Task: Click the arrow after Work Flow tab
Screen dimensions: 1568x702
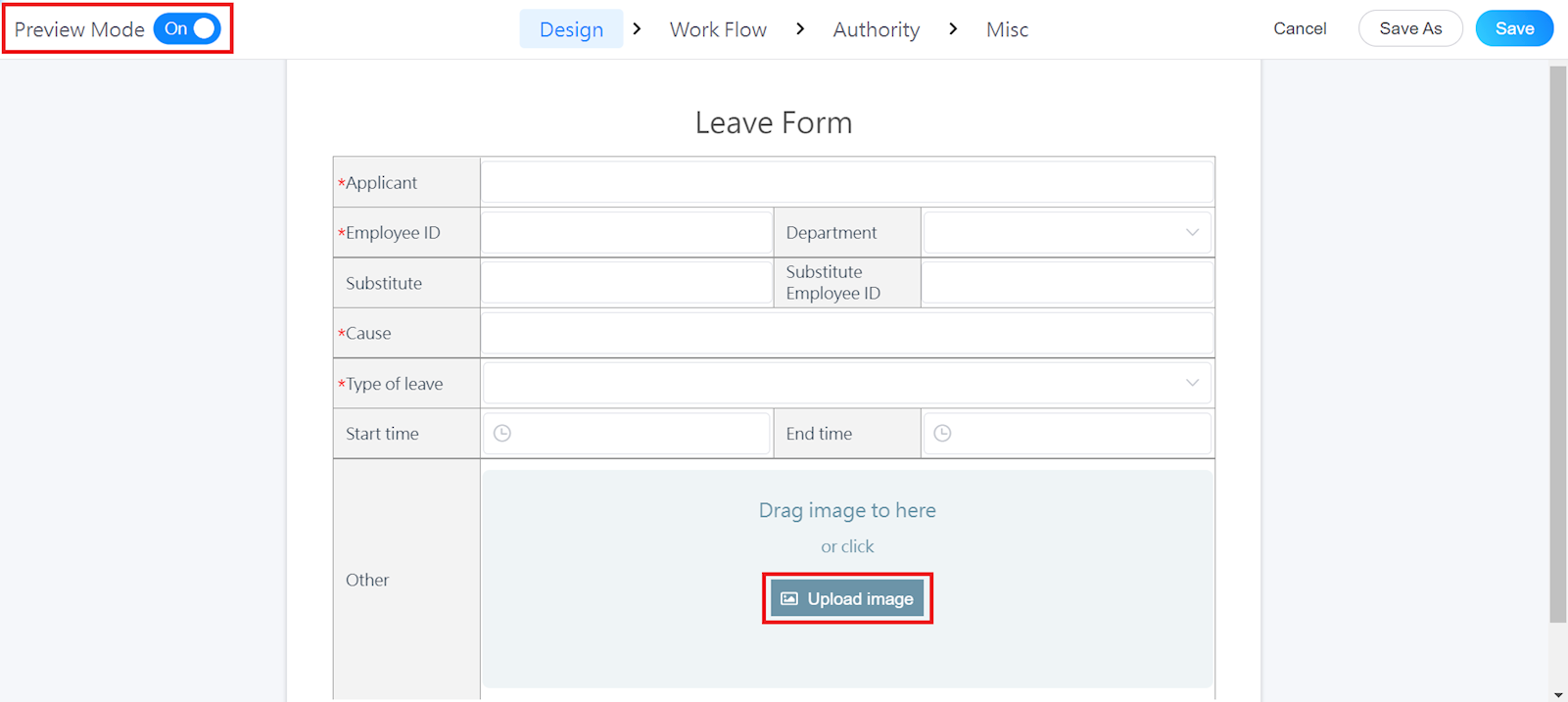Action: (x=800, y=29)
